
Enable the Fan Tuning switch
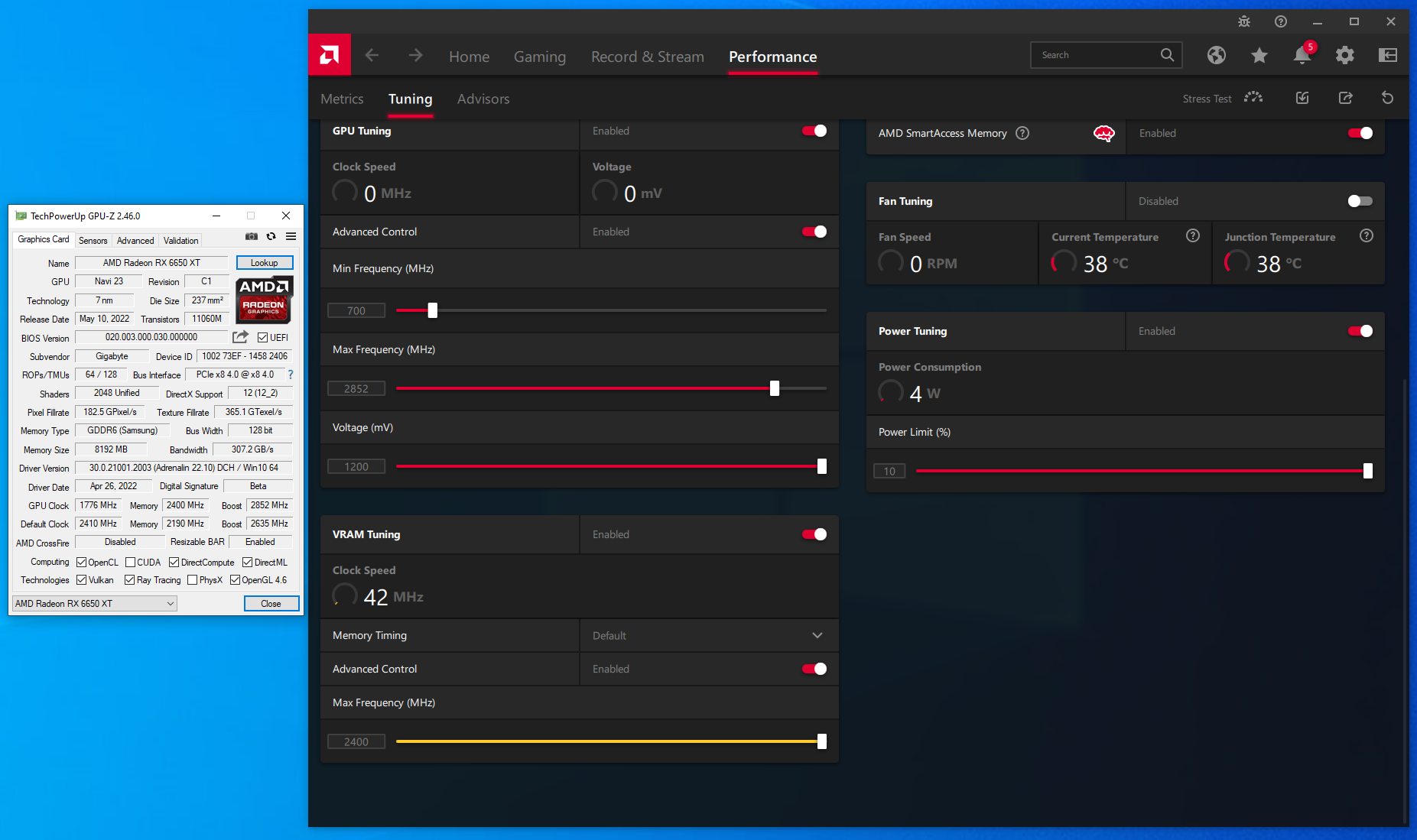[1360, 201]
